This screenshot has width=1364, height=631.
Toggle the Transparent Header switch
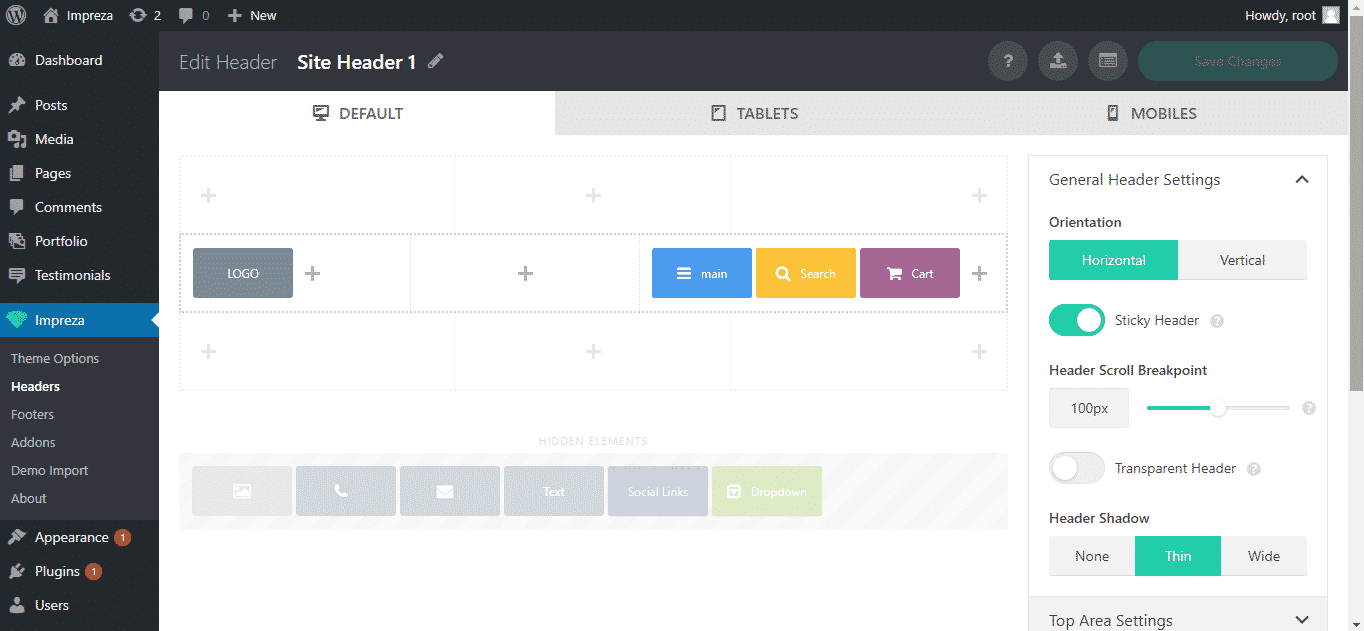coord(1077,468)
